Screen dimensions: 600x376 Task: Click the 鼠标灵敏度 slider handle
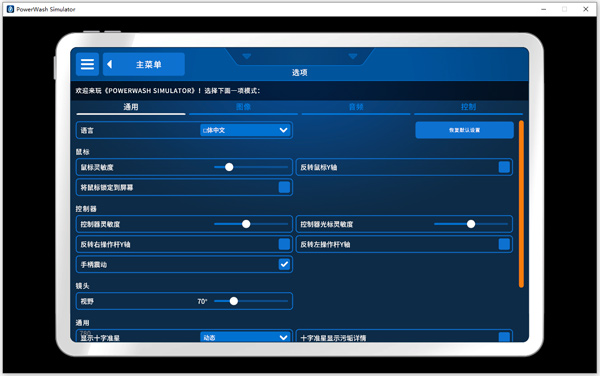(229, 167)
